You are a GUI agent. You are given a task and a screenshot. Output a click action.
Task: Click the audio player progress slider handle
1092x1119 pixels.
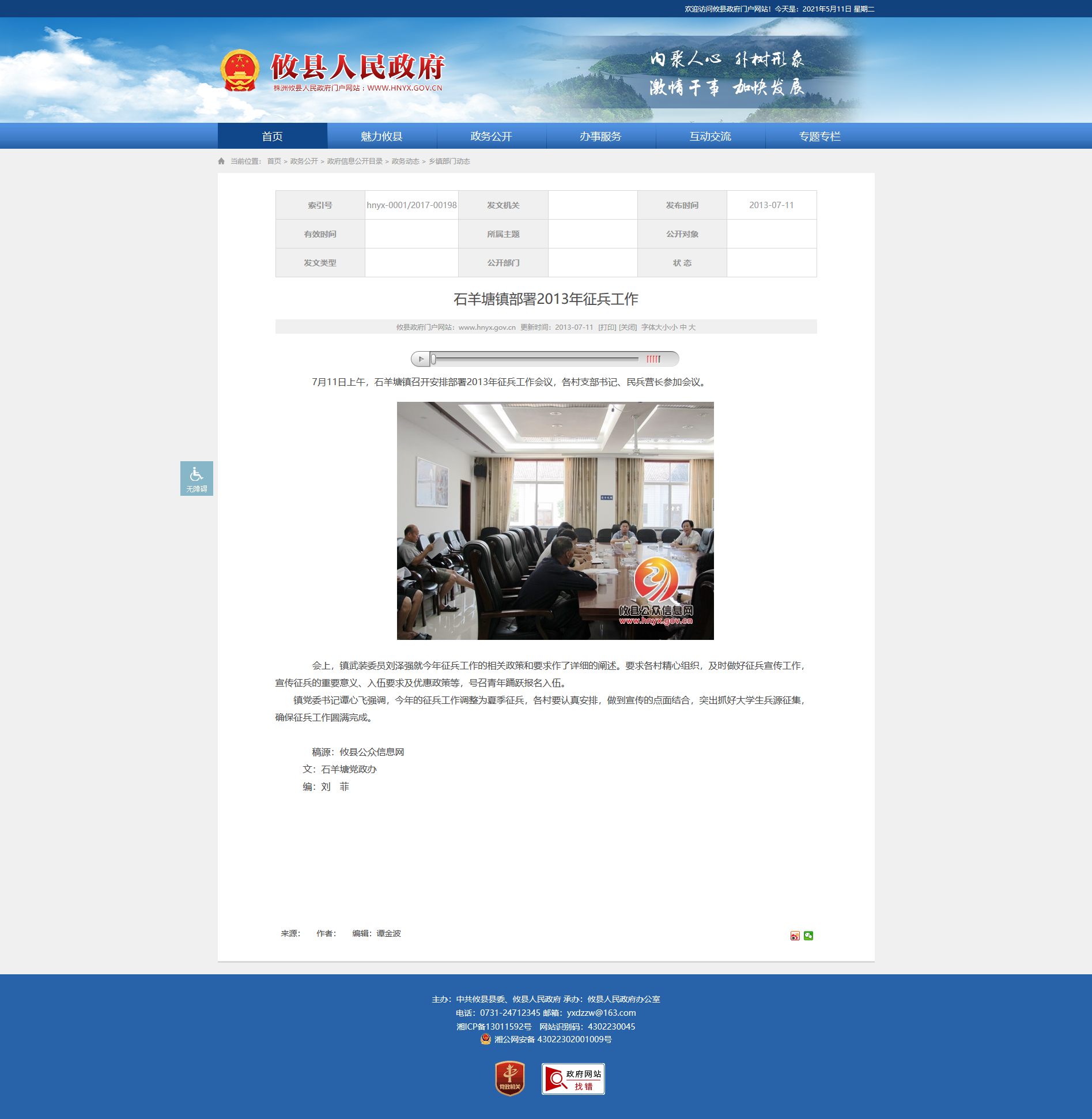(433, 359)
